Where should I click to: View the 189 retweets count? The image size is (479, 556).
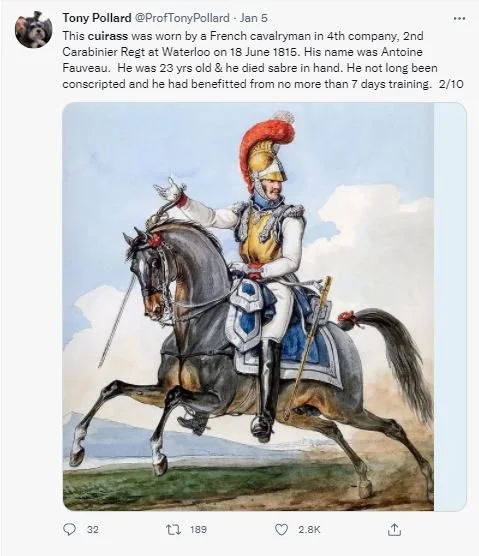coord(198,530)
